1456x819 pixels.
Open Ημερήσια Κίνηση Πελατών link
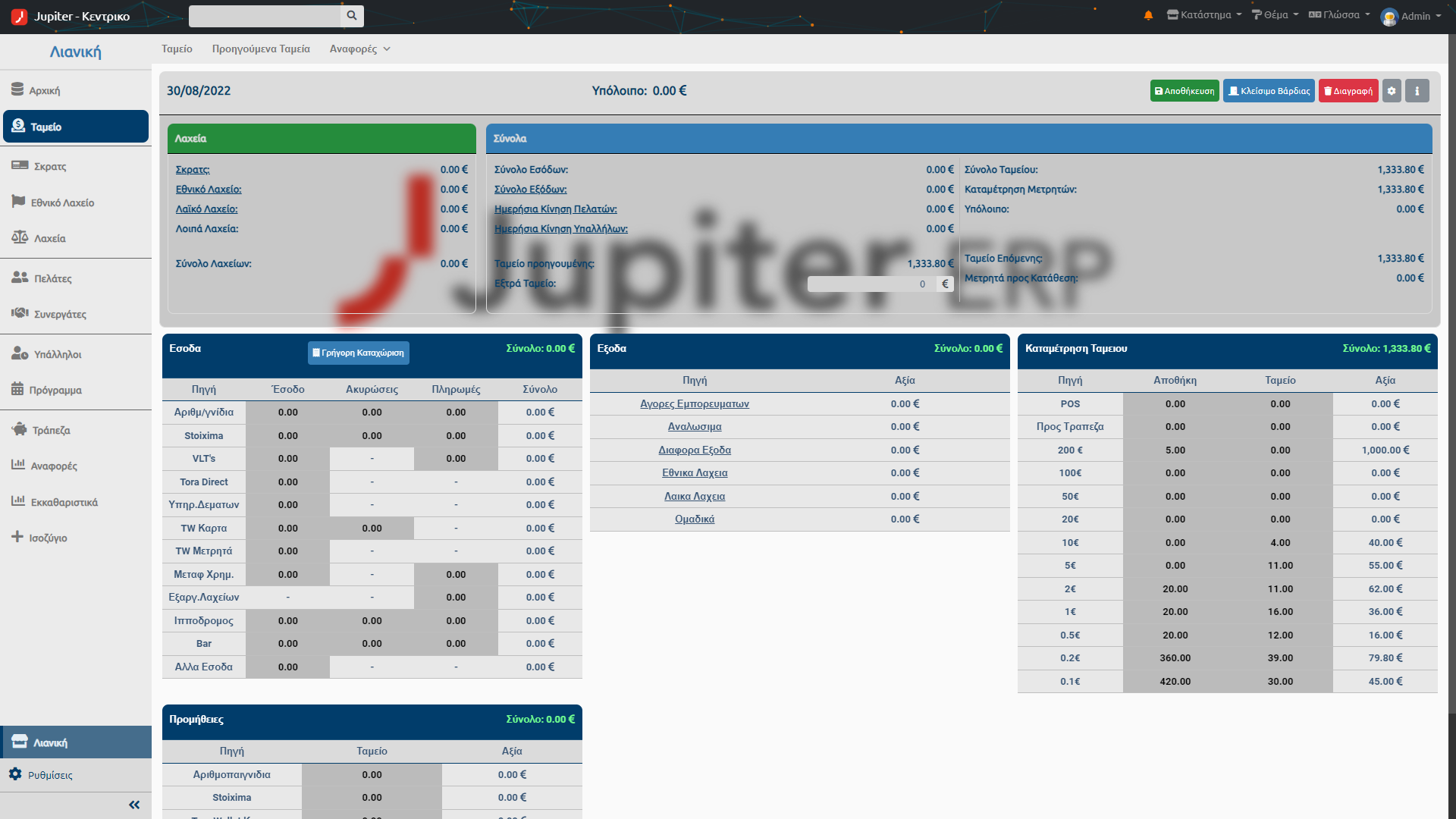555,209
